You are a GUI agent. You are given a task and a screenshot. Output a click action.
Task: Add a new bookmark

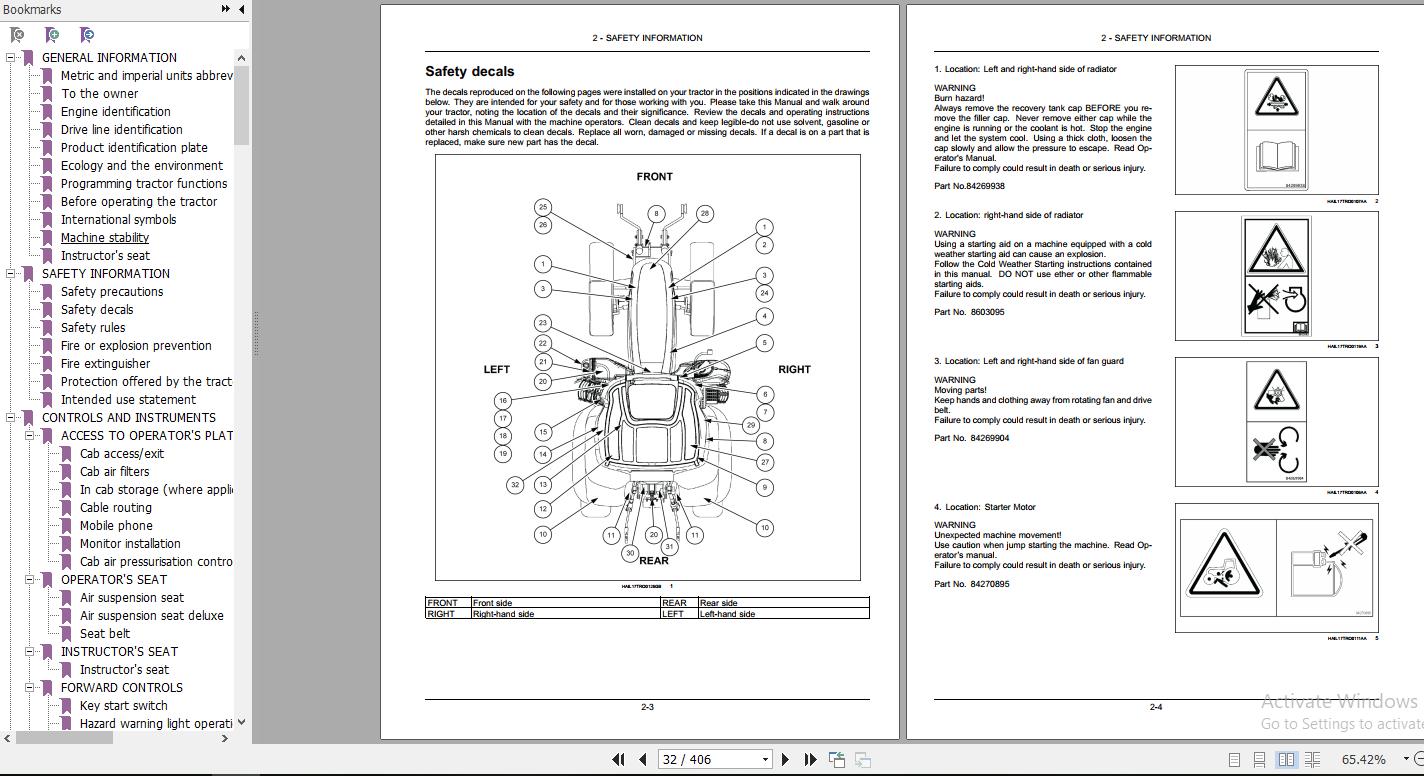click(51, 35)
